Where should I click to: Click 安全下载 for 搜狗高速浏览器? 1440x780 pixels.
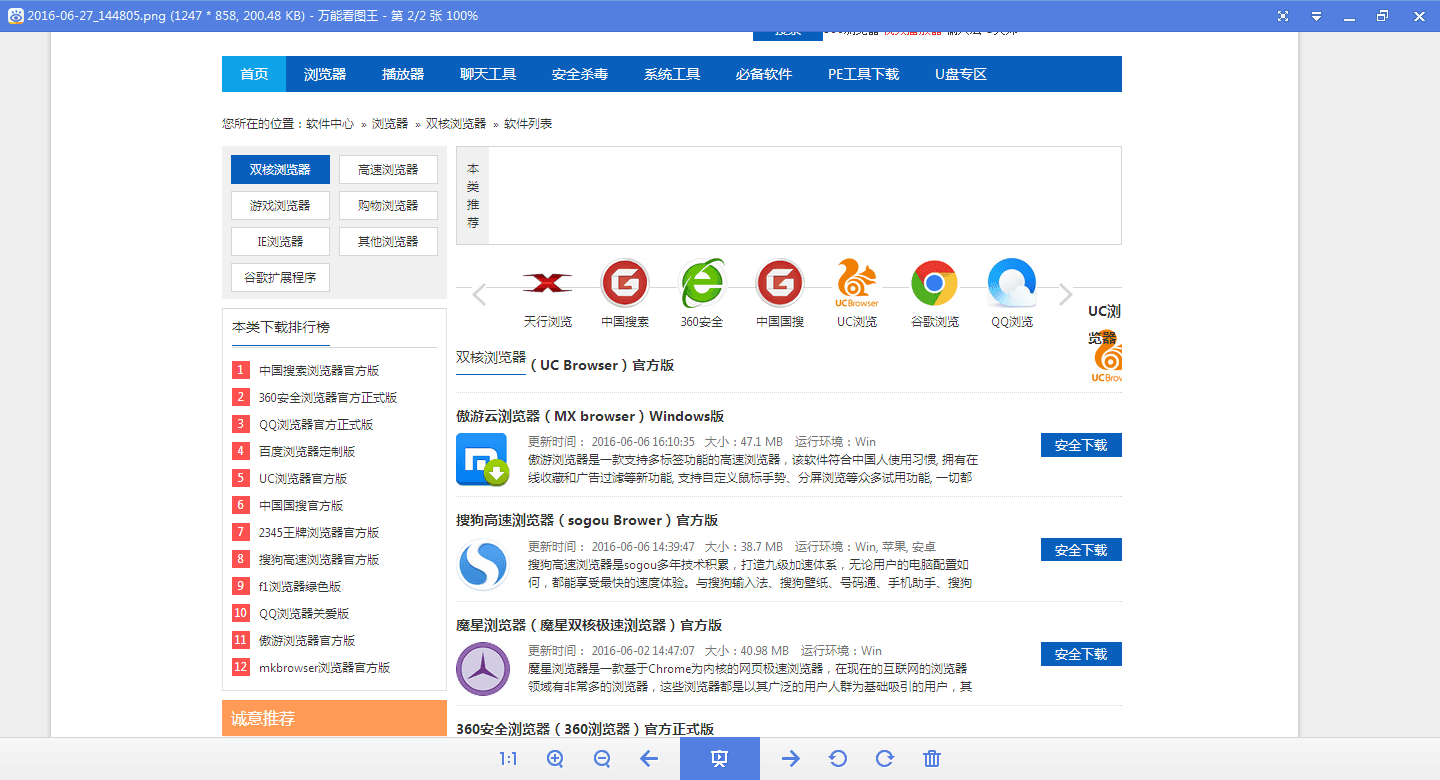pyautogui.click(x=1081, y=550)
